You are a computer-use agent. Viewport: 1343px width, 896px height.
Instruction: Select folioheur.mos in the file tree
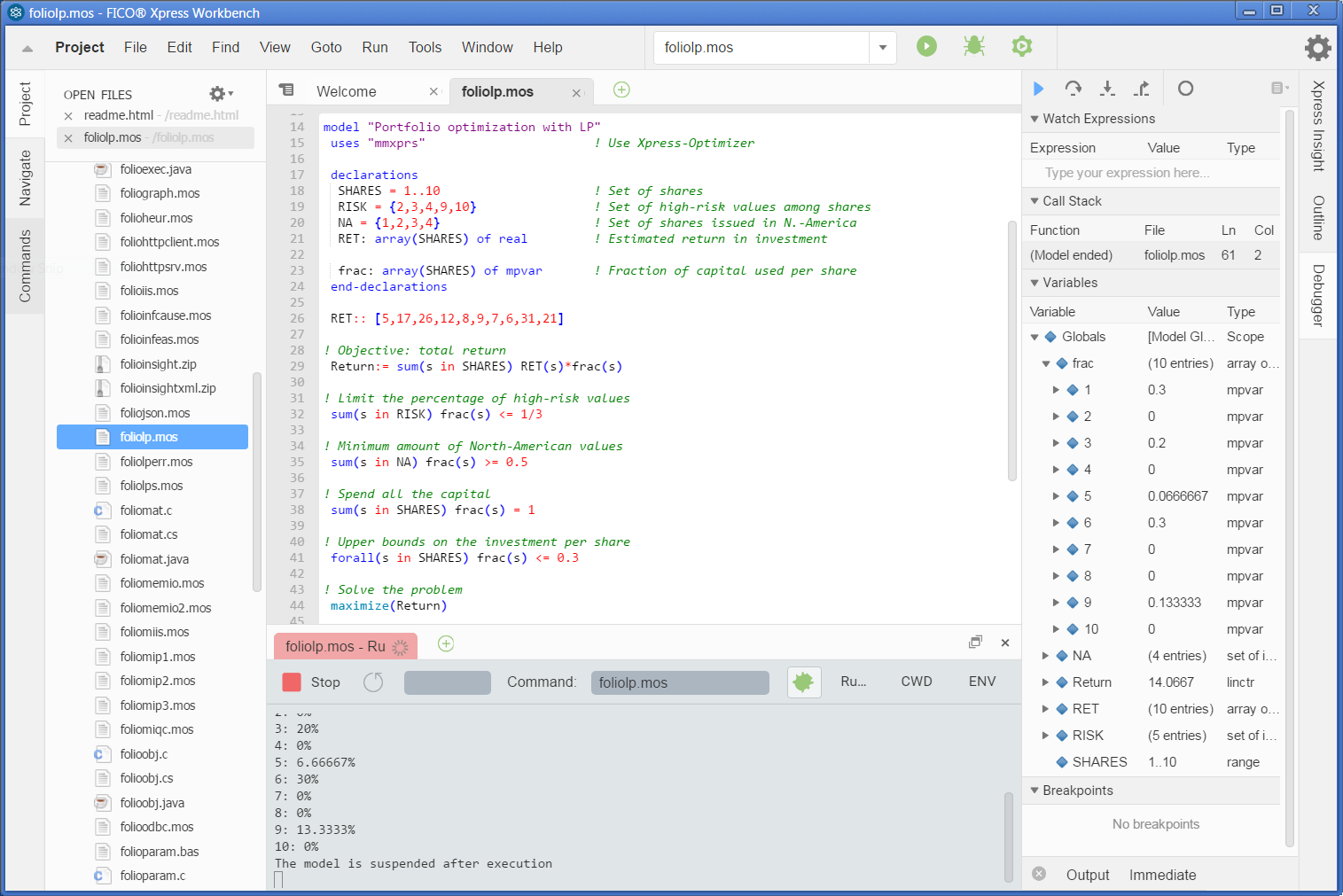(x=156, y=218)
